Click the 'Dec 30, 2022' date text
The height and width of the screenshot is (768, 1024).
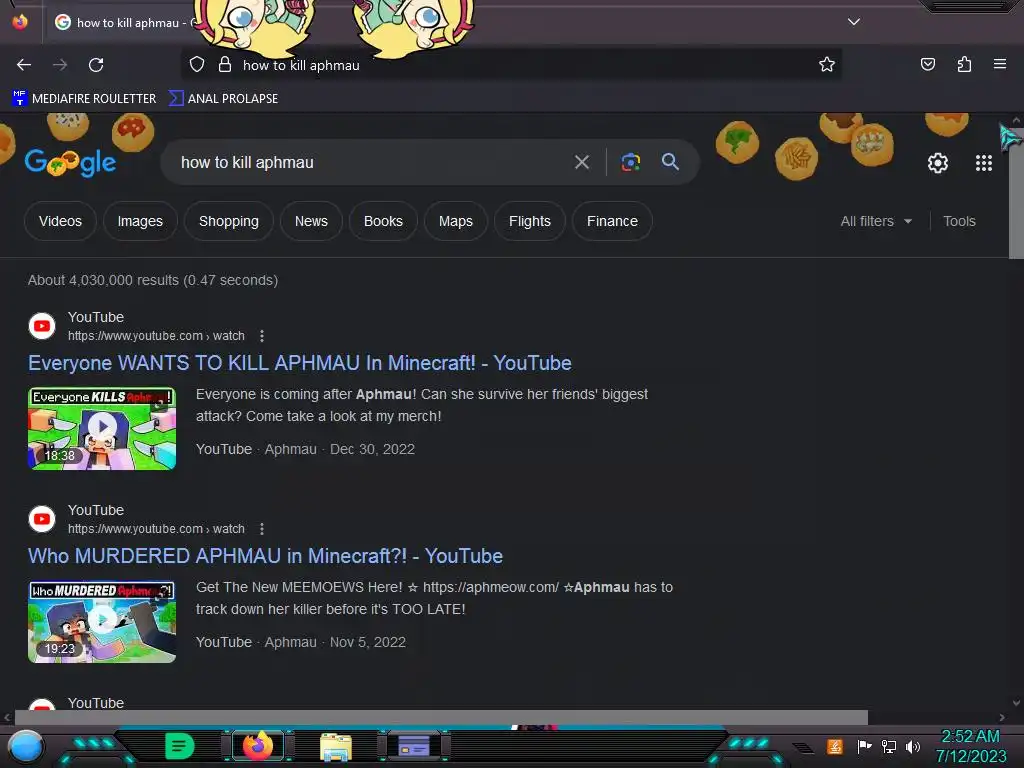click(372, 449)
